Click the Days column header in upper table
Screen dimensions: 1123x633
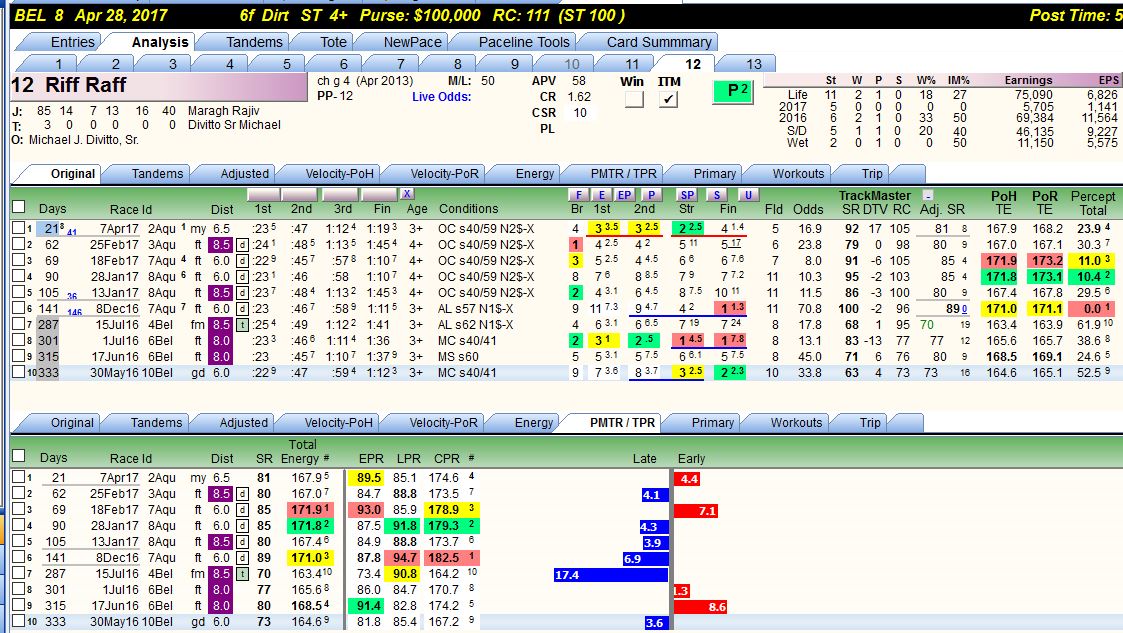coord(52,208)
